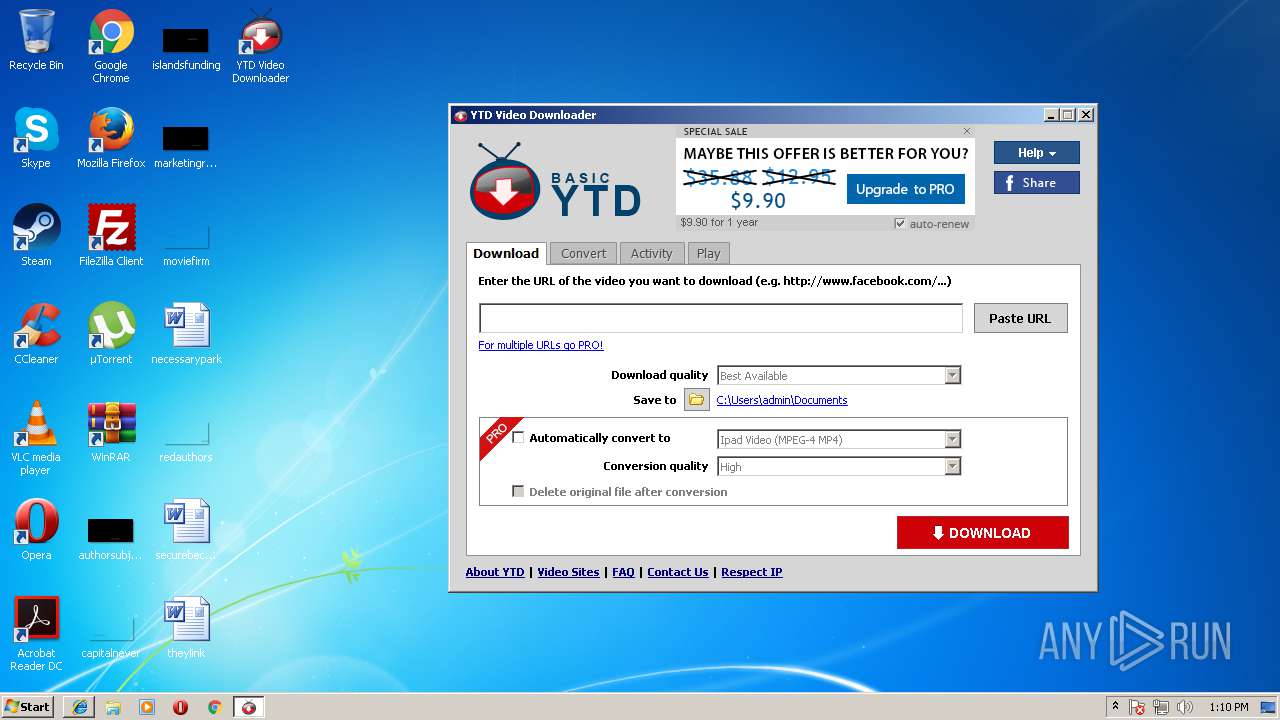Open the C:\Users\admin\Documents path link
This screenshot has width=1280, height=720.
click(x=782, y=400)
